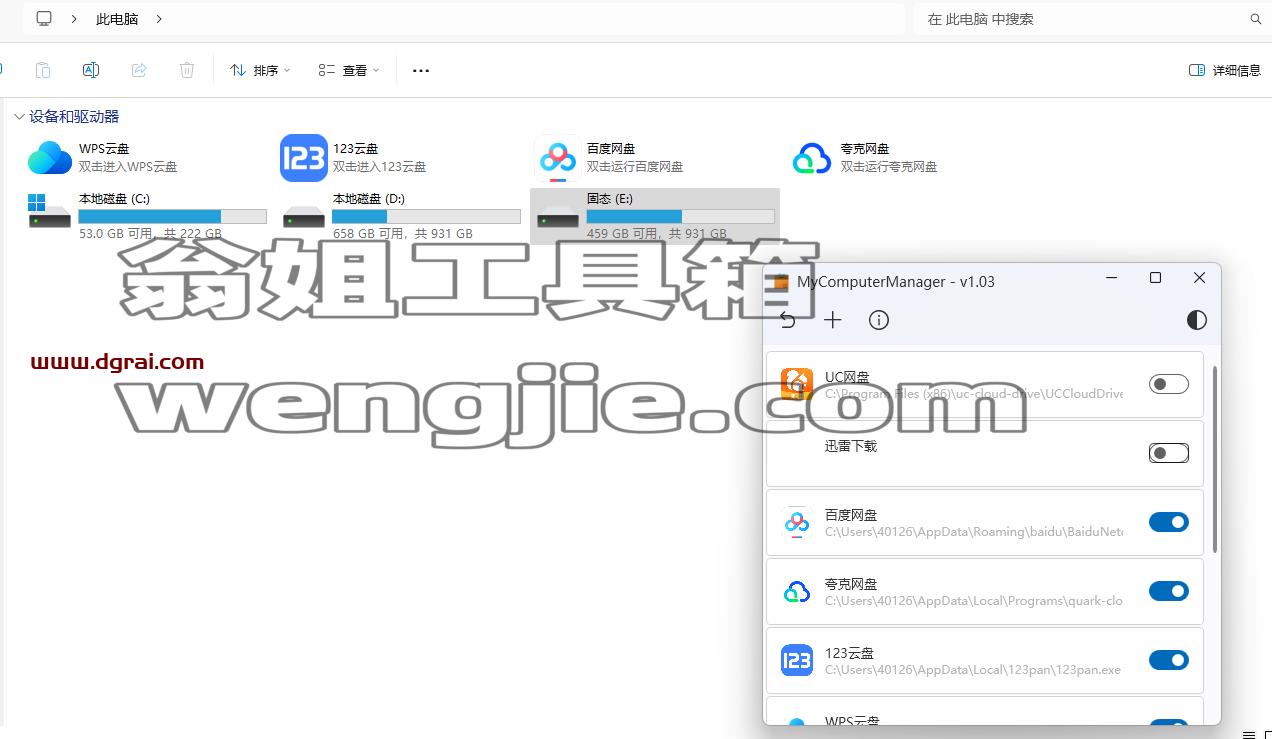This screenshot has width=1272, height=739.
Task: Enable the 迅雷下载 toggle switch
Action: [1169, 453]
